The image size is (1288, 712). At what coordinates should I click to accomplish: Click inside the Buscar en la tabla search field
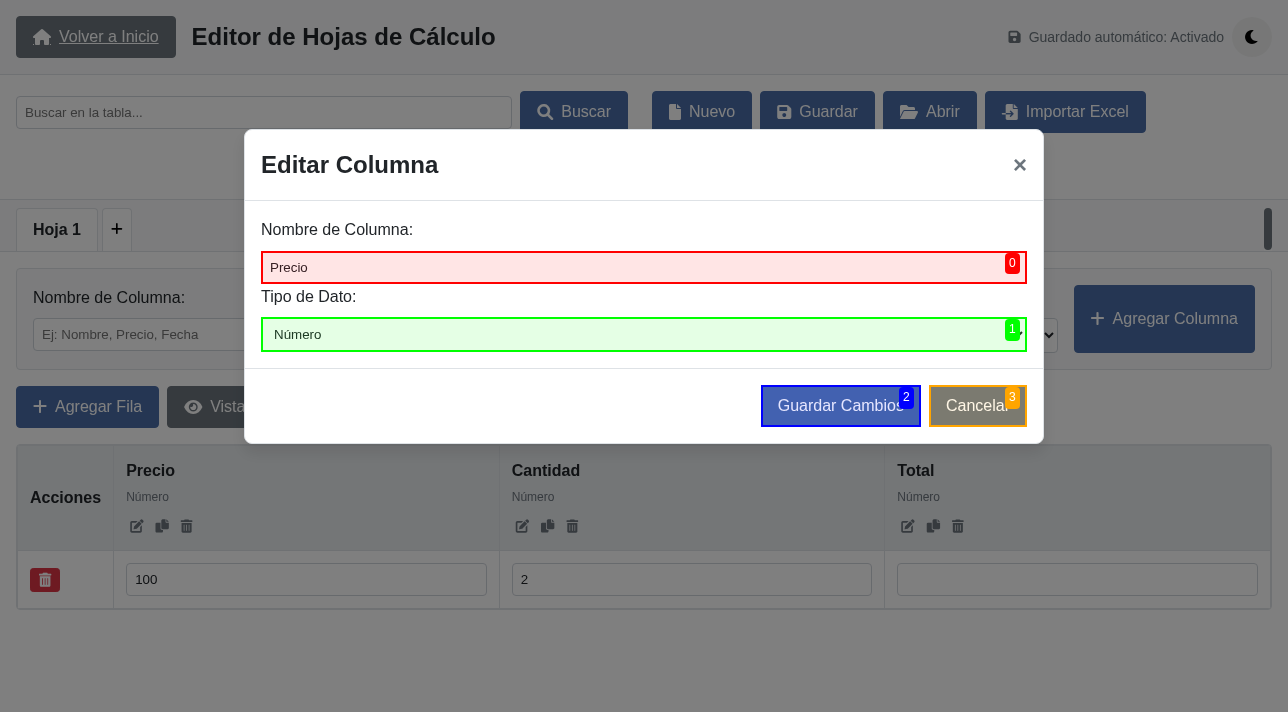tap(263, 113)
